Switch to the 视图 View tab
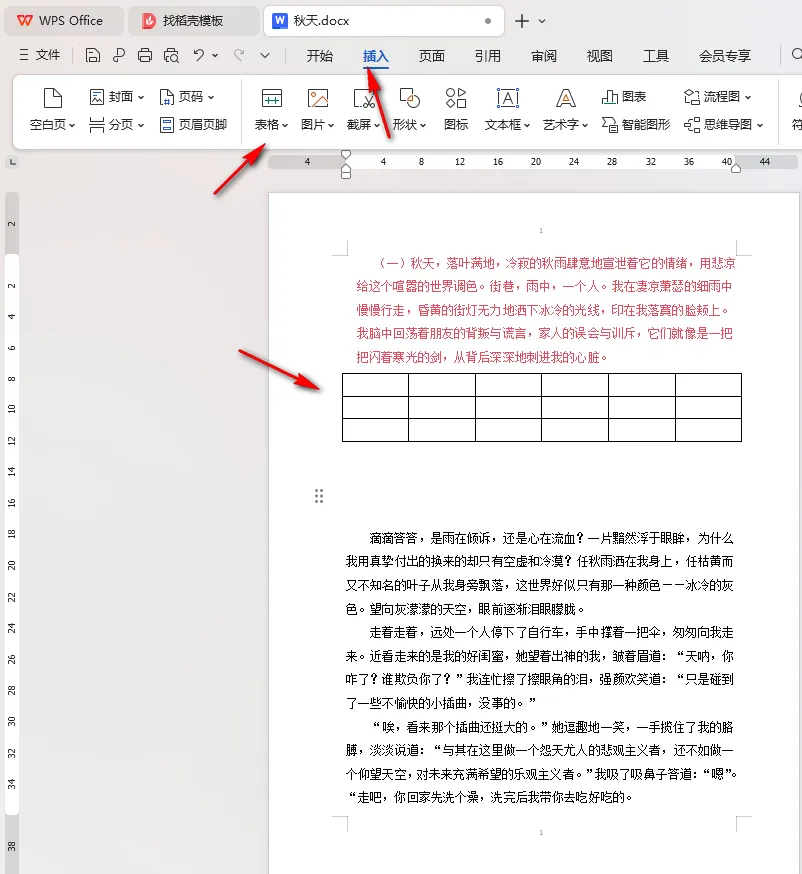This screenshot has width=802, height=874. [600, 56]
